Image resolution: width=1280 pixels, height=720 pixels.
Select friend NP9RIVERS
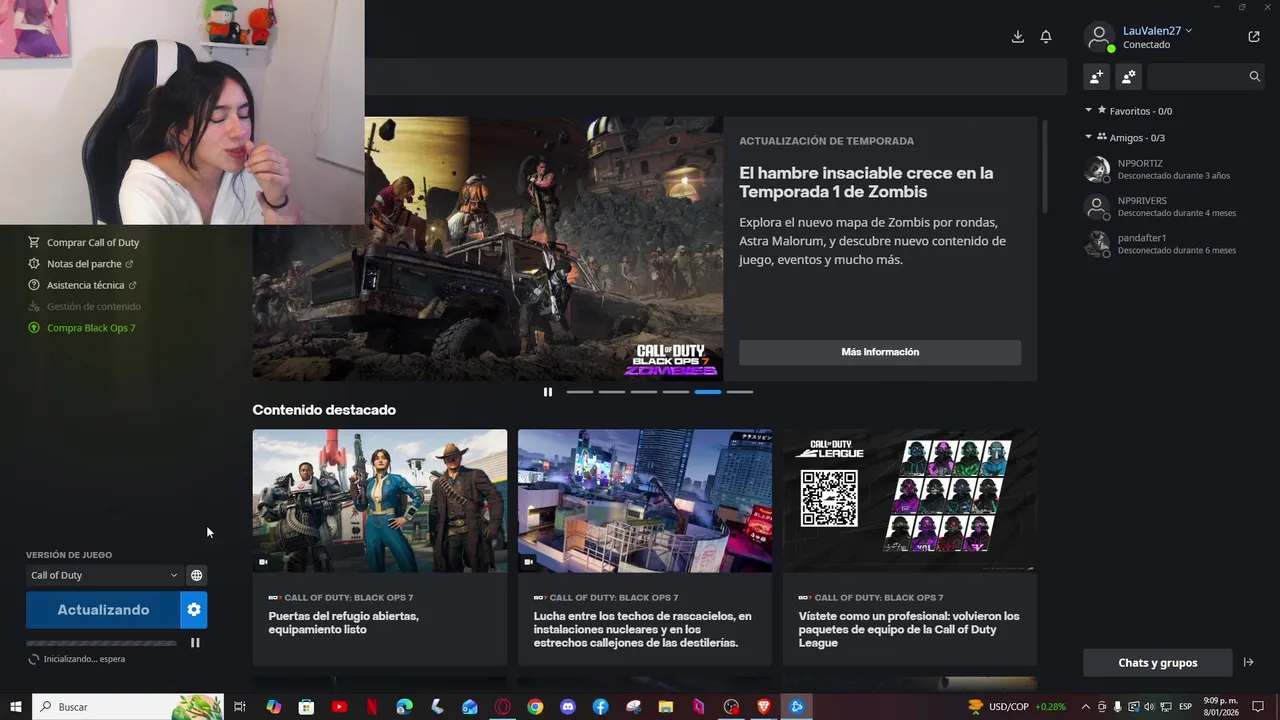pos(1176,207)
